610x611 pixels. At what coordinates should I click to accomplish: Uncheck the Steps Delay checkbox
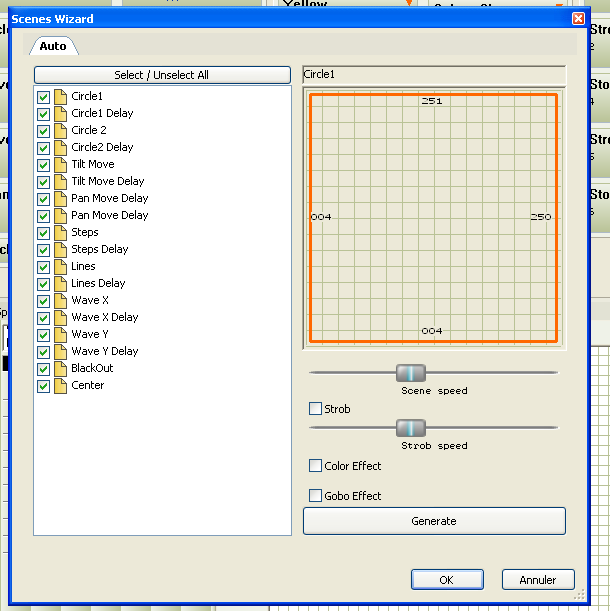point(44,250)
